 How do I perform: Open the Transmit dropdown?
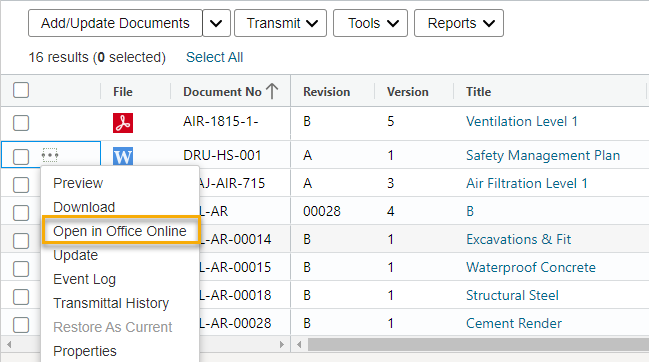tap(281, 23)
